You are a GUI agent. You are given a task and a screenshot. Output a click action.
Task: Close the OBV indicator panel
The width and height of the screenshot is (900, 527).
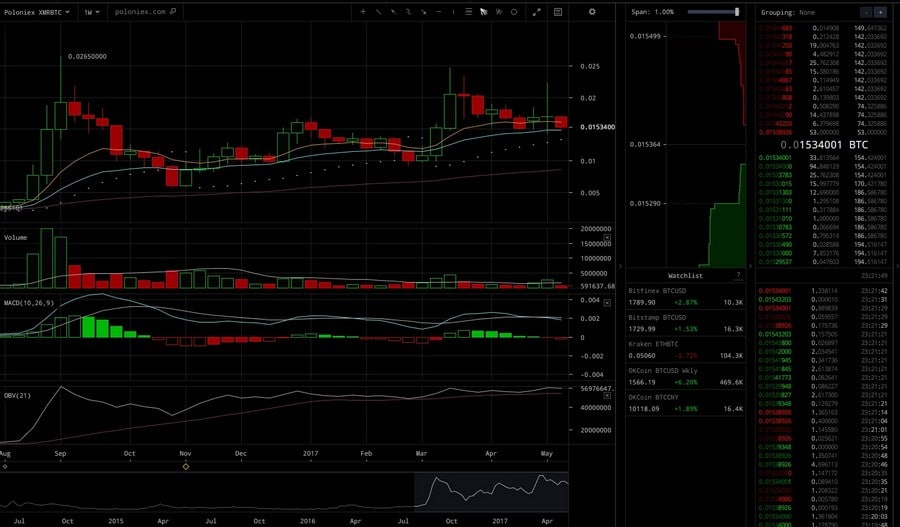tap(607, 396)
